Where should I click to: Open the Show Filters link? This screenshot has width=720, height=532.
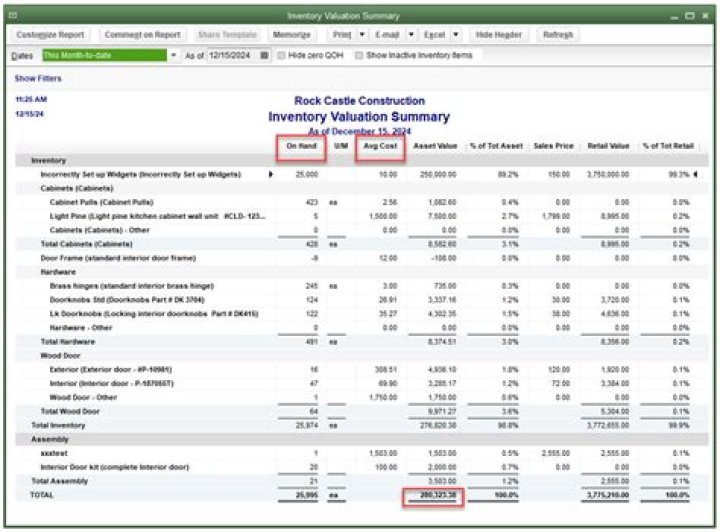[x=38, y=78]
